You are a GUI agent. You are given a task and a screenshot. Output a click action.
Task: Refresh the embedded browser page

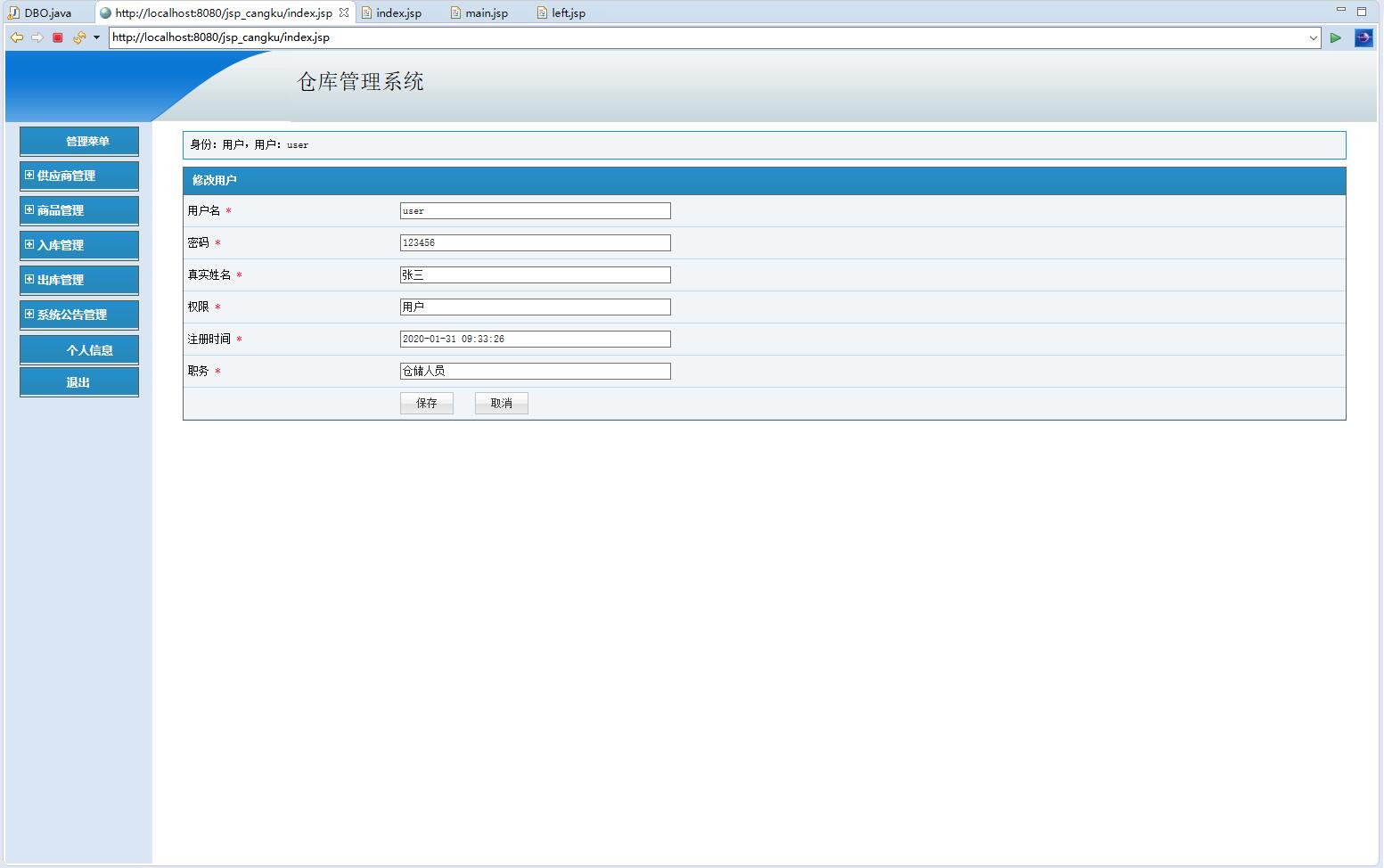[78, 37]
